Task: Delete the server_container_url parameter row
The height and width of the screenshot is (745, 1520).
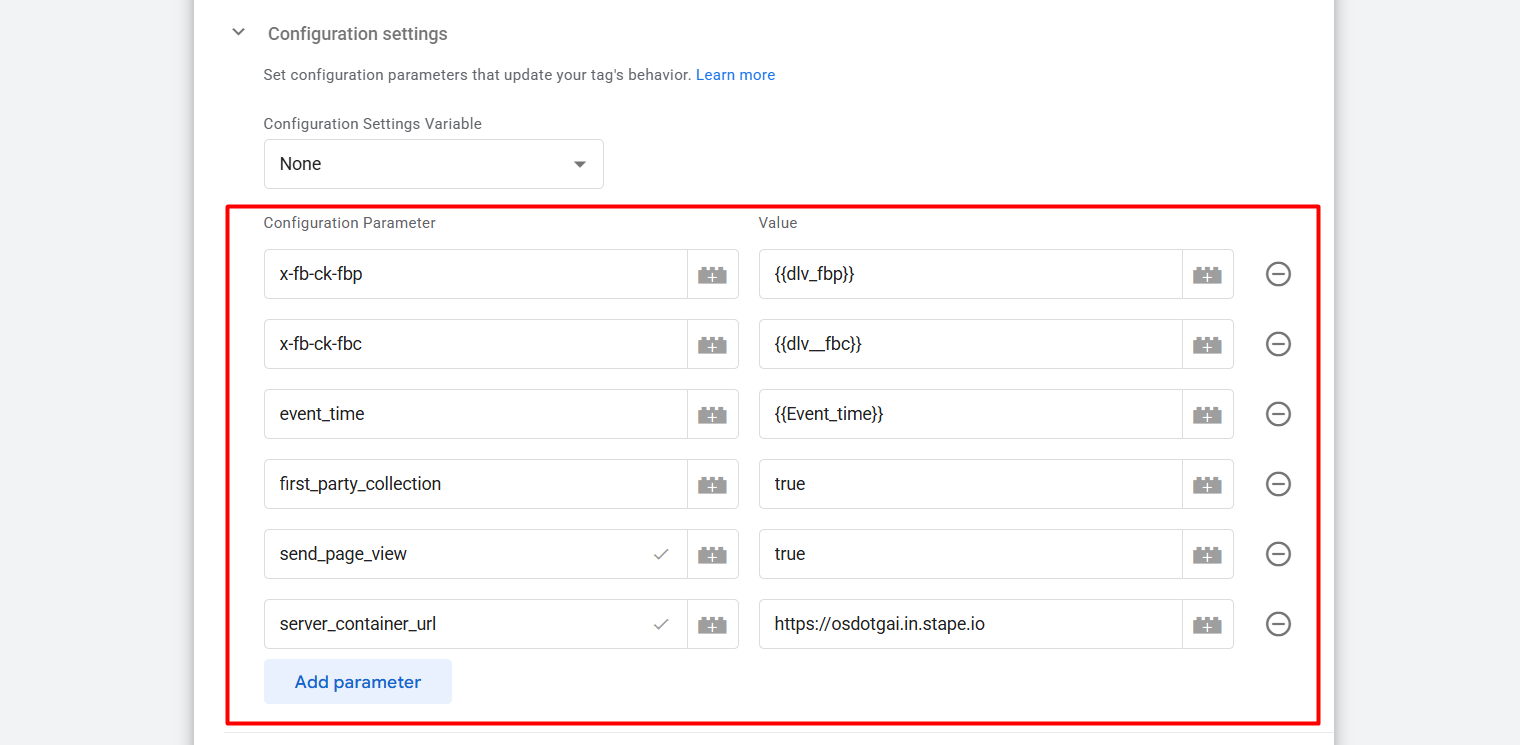Action: point(1278,624)
